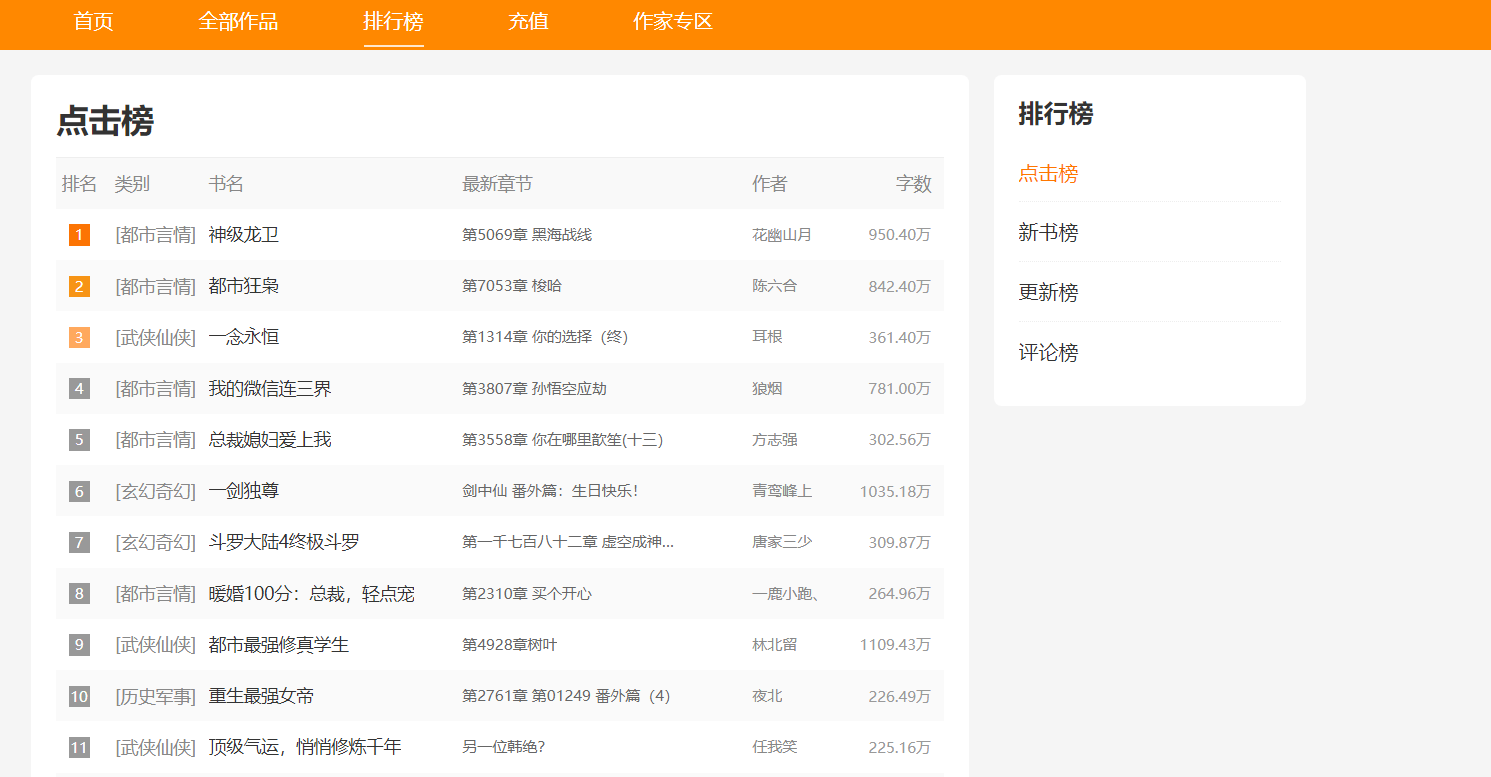Click the [都市言情] category of 都市狂枭

pos(155,286)
